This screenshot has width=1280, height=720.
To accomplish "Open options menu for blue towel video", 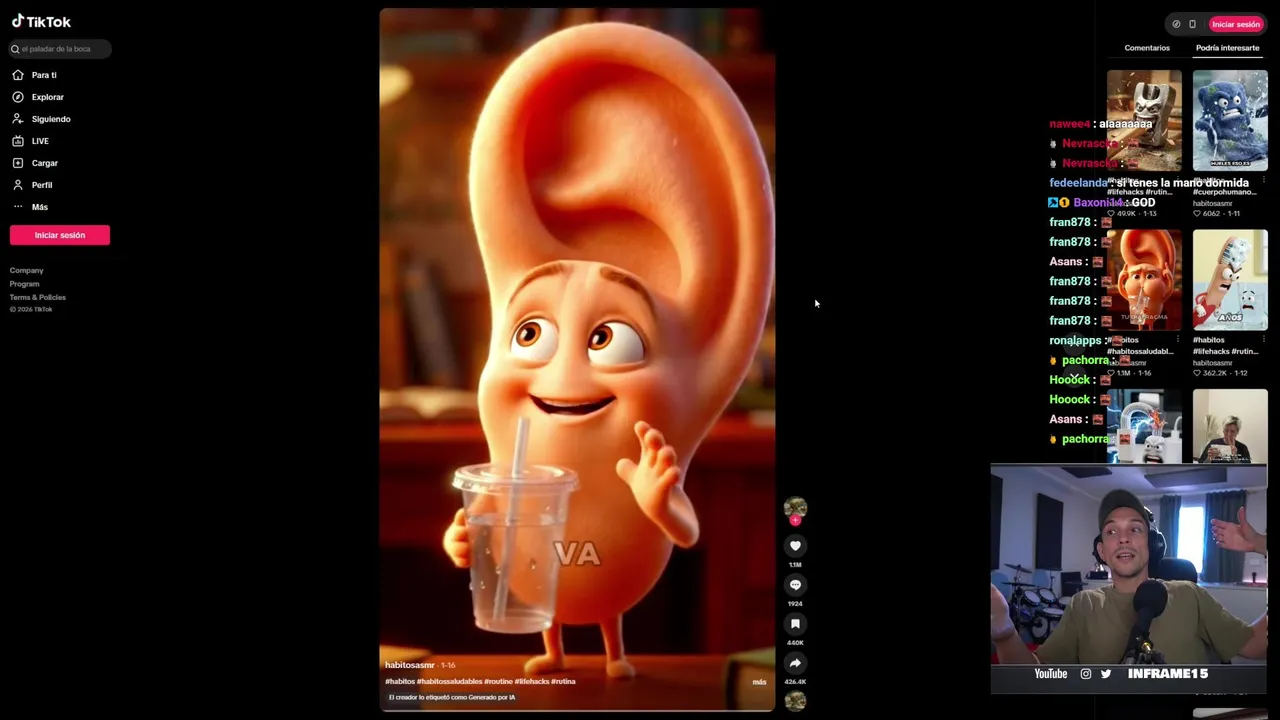I will pos(1263,181).
